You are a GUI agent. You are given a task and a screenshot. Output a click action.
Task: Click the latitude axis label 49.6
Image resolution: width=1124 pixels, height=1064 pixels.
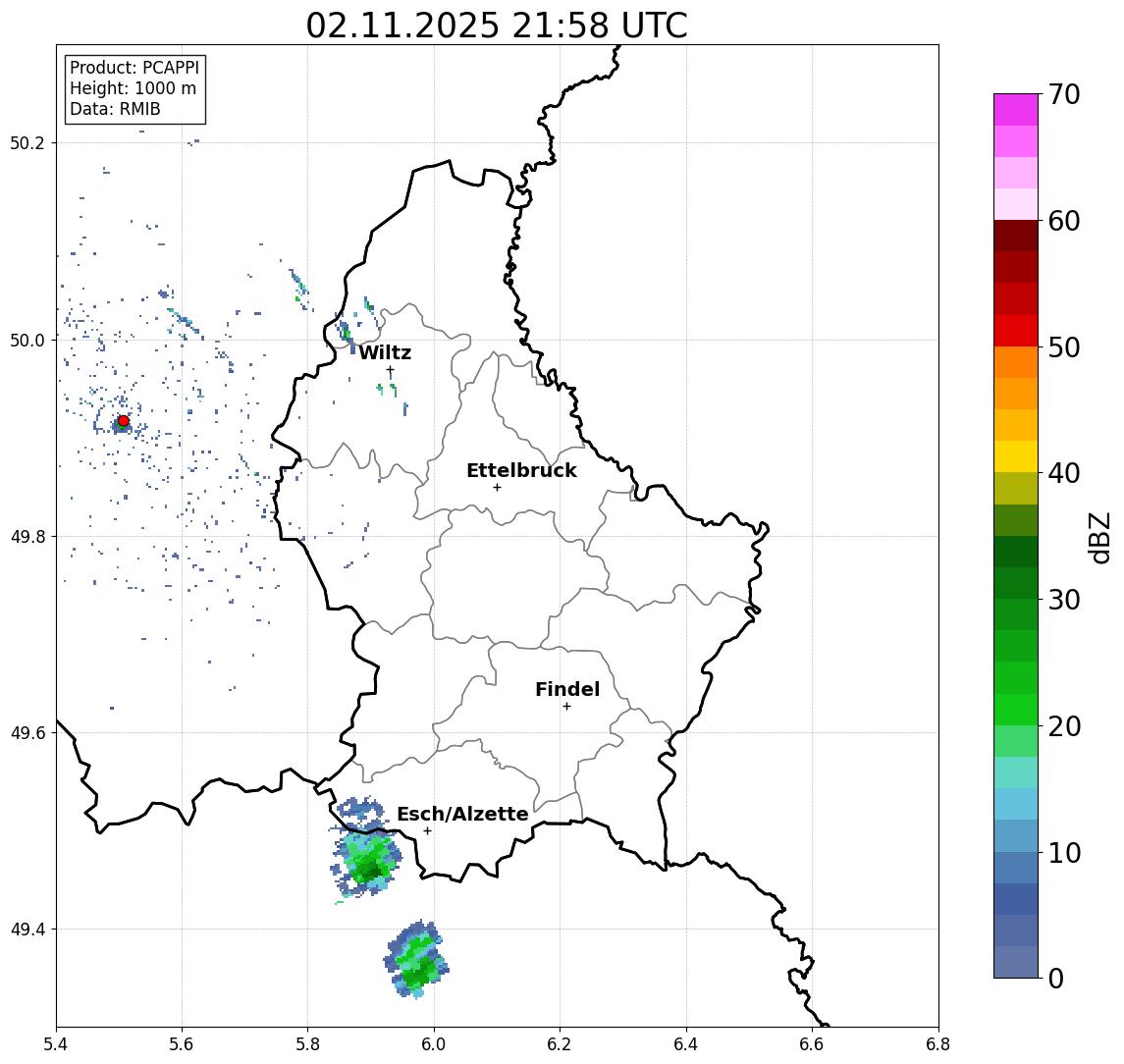click(x=27, y=733)
